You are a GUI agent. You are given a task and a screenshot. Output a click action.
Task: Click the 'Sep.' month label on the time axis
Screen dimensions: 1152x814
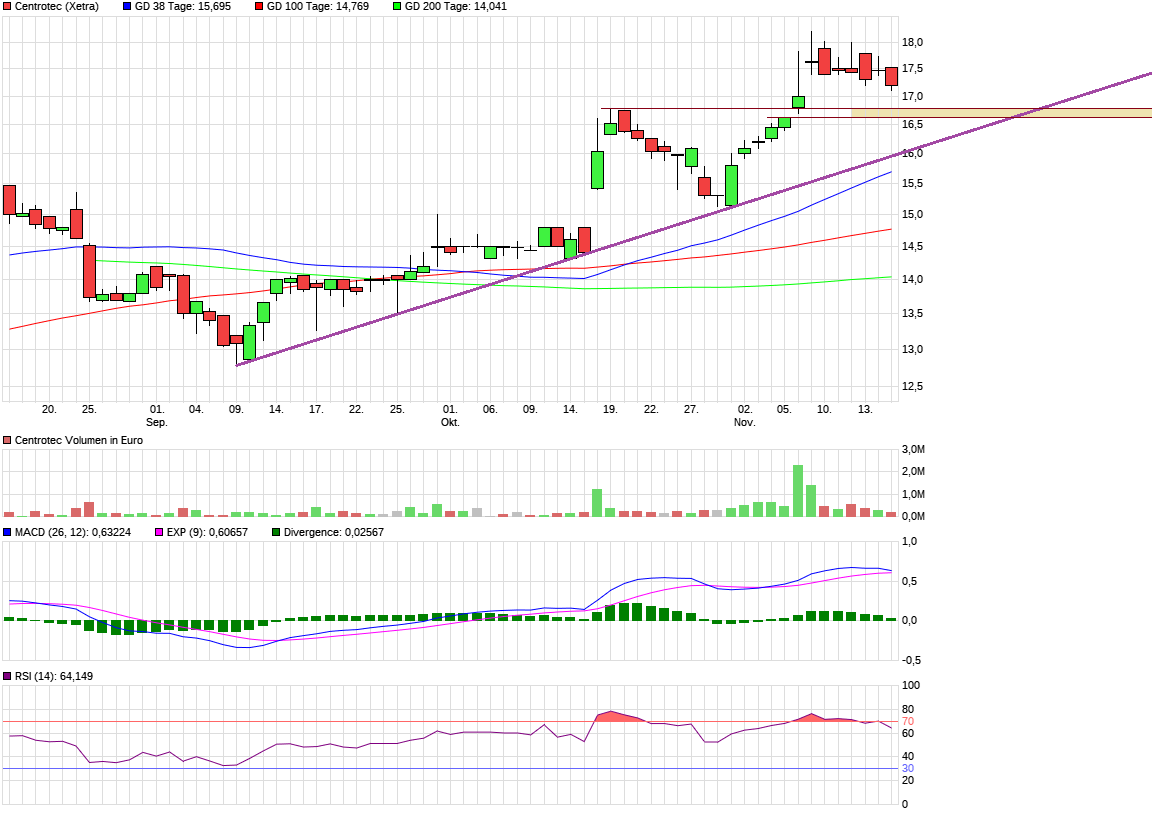pos(157,423)
